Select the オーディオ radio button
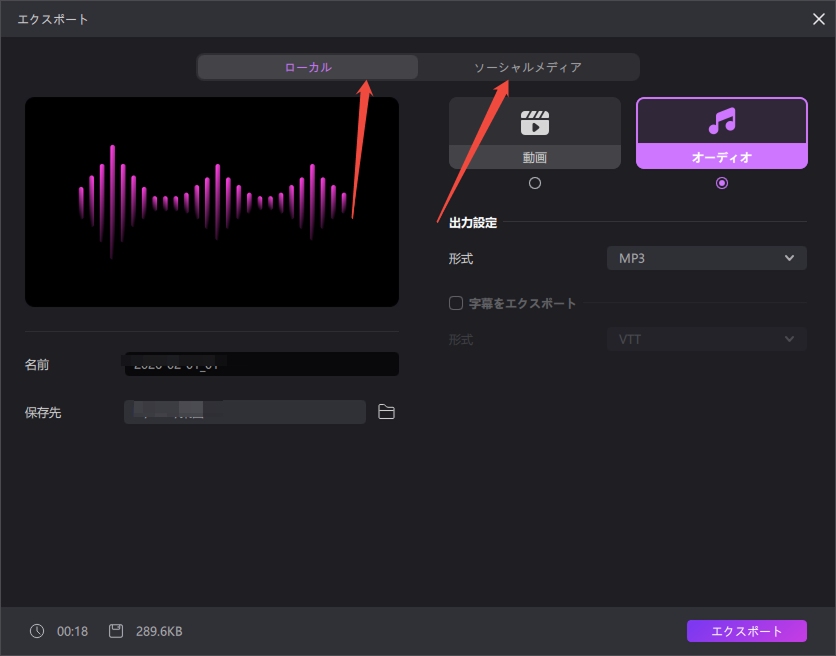 [x=722, y=183]
